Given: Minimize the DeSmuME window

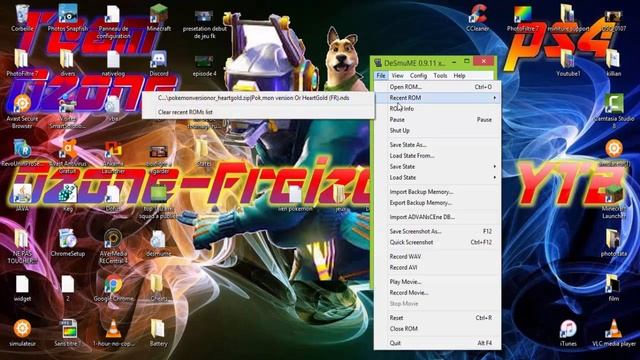Looking at the screenshot, I should [x=454, y=62].
